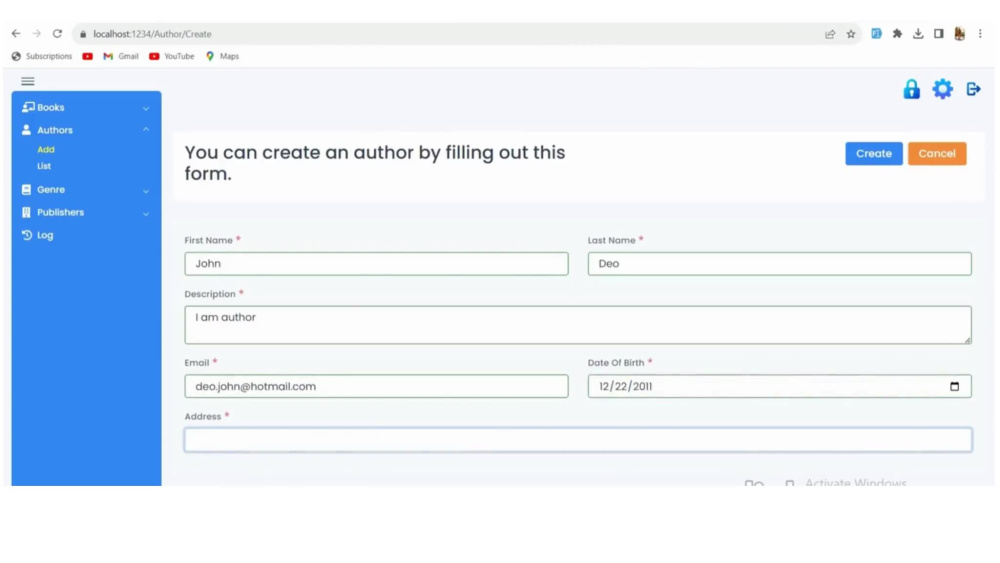Viewport: 1000px width, 563px height.
Task: Click the Date Of Birth field
Action: pos(779,386)
